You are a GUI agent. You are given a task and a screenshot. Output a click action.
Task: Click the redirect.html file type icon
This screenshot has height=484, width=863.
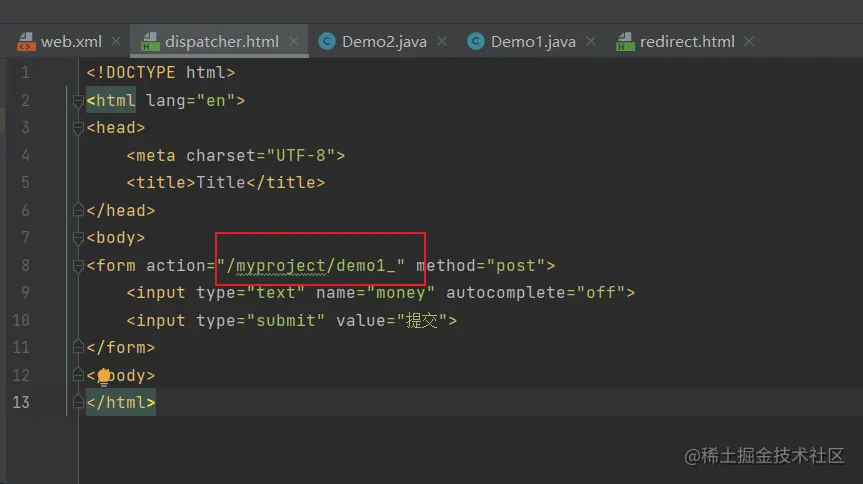click(x=625, y=42)
